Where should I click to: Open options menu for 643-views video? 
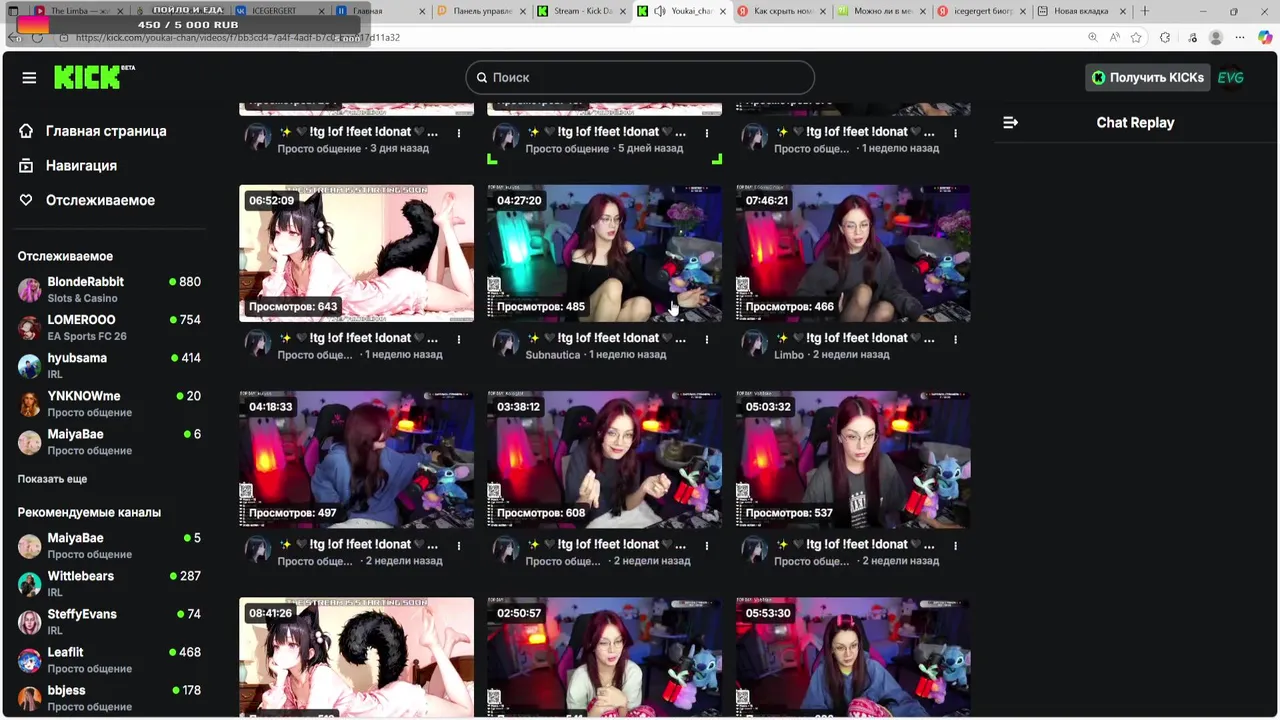459,339
